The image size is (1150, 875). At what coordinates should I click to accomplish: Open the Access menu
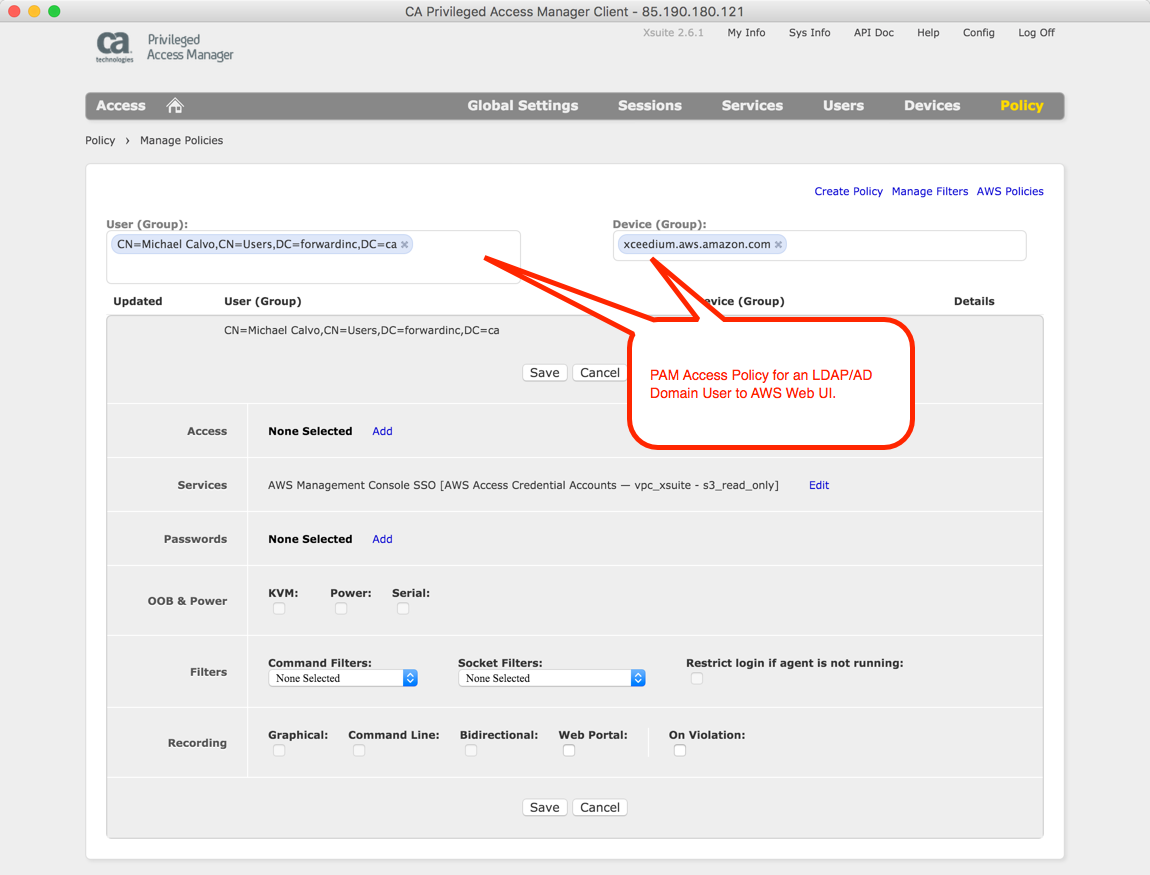(x=121, y=106)
